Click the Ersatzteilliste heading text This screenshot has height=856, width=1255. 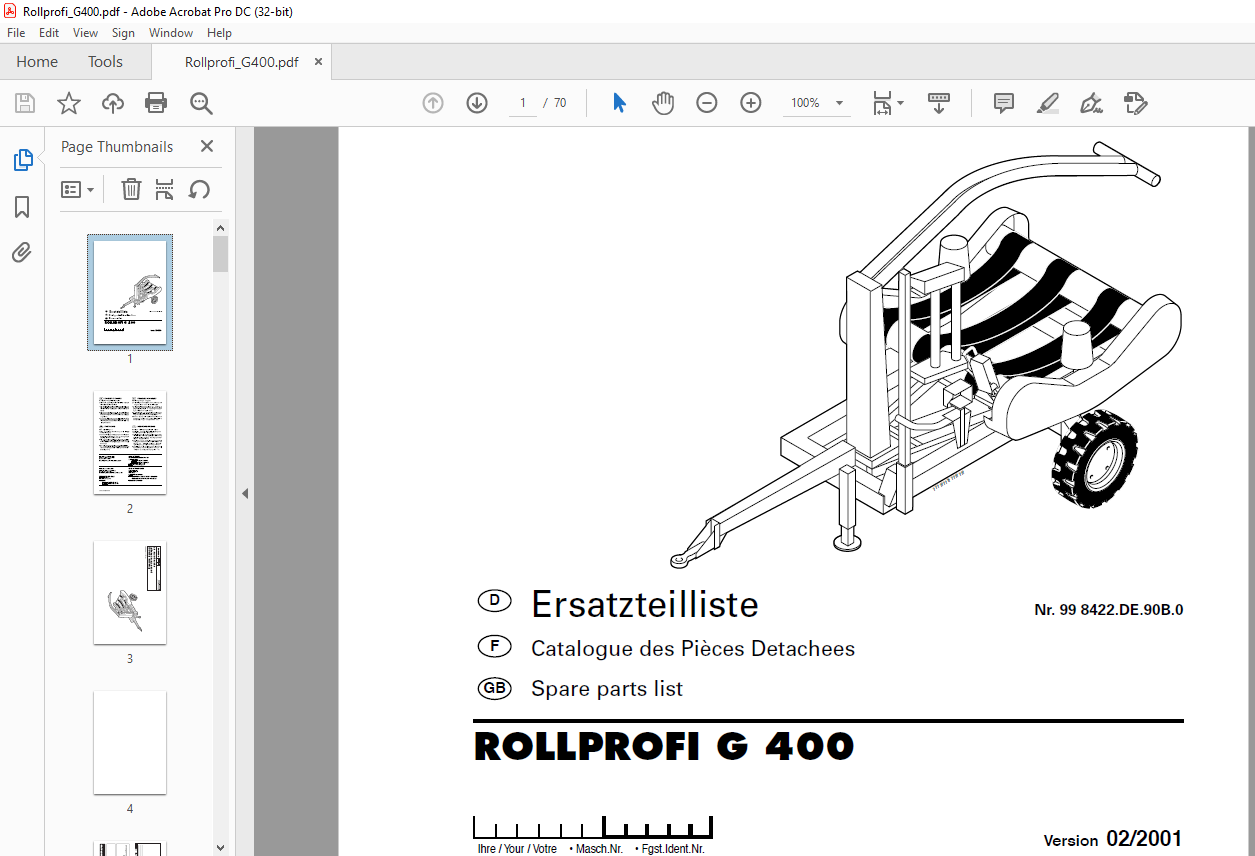pyautogui.click(x=645, y=604)
